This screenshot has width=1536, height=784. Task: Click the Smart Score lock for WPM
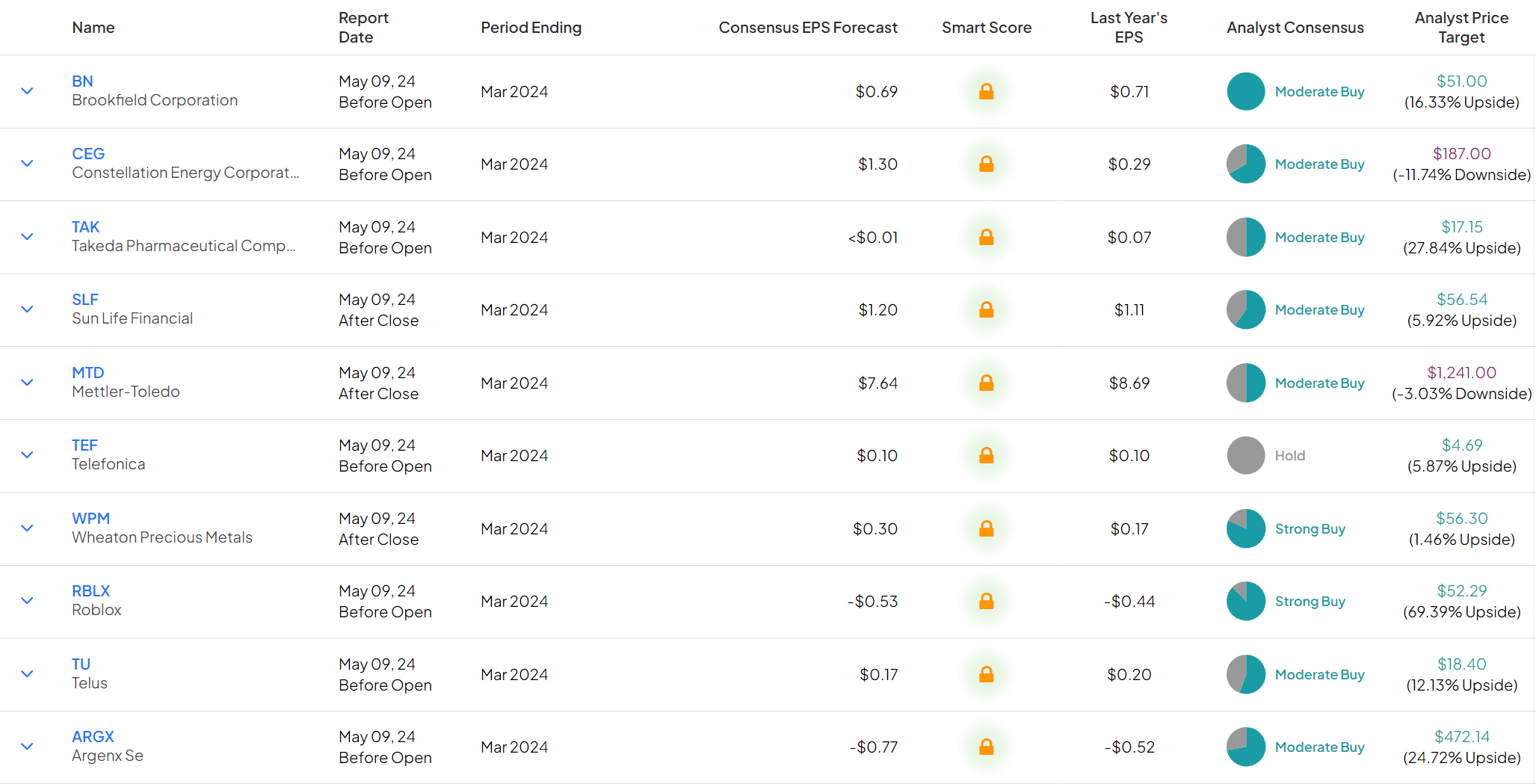click(986, 528)
